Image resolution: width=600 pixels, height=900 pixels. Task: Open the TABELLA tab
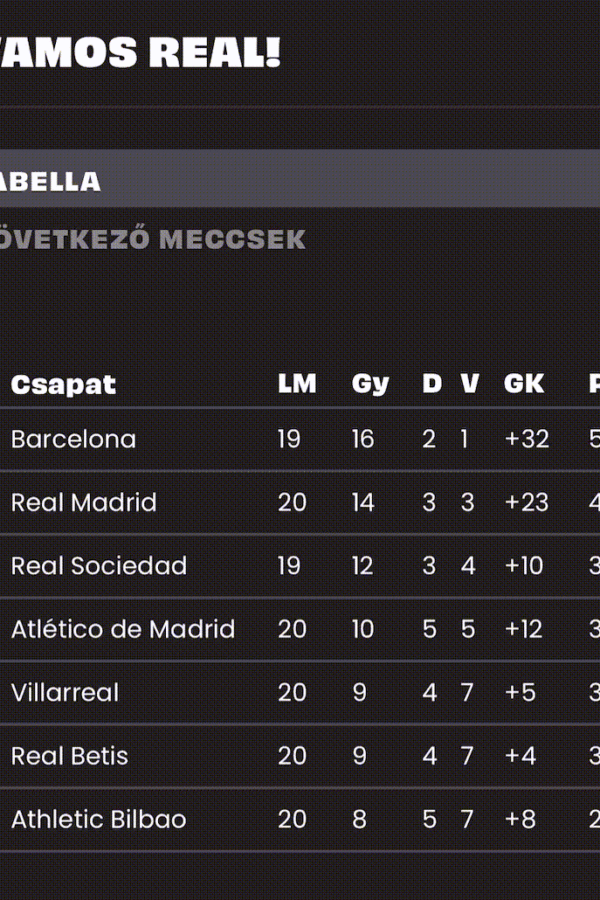coord(300,179)
